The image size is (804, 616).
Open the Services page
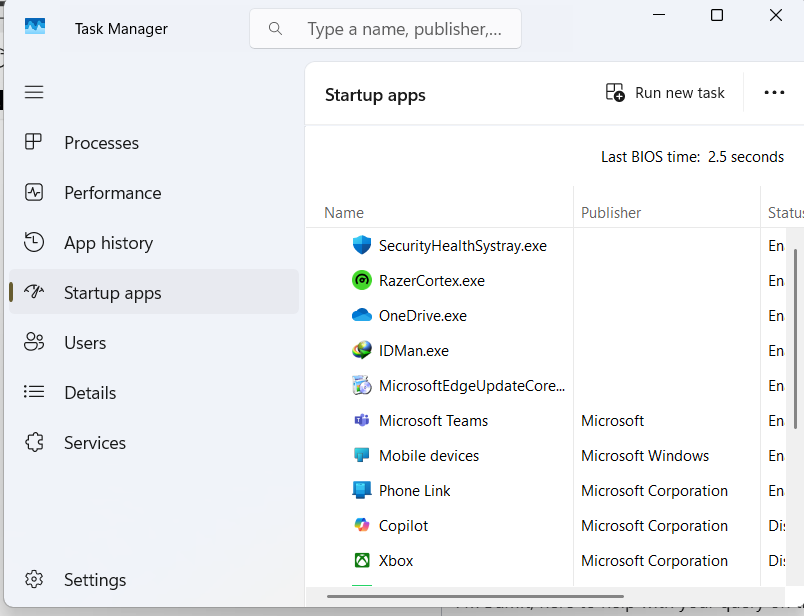pos(154,443)
